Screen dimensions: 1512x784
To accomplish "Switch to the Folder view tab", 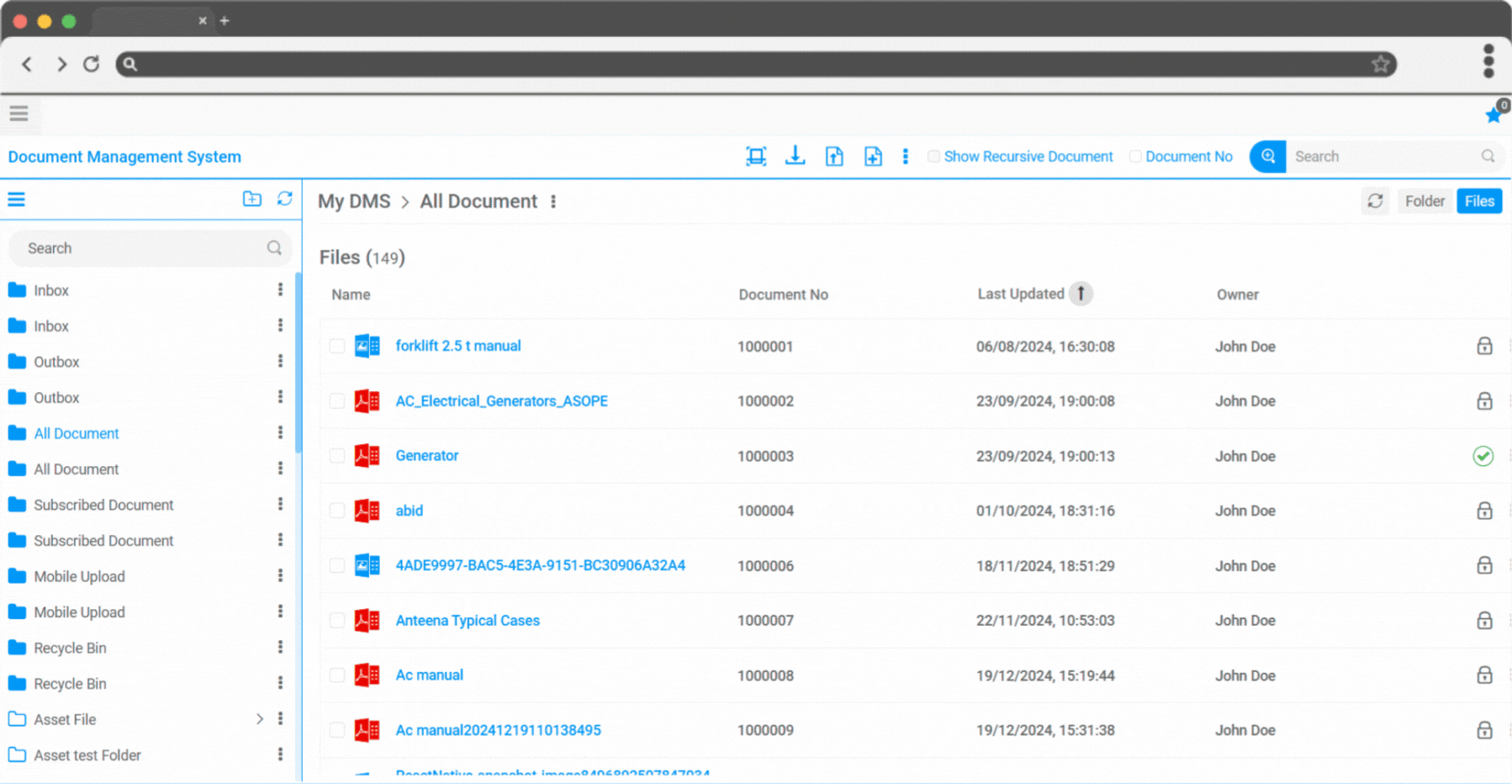I will pos(1424,201).
